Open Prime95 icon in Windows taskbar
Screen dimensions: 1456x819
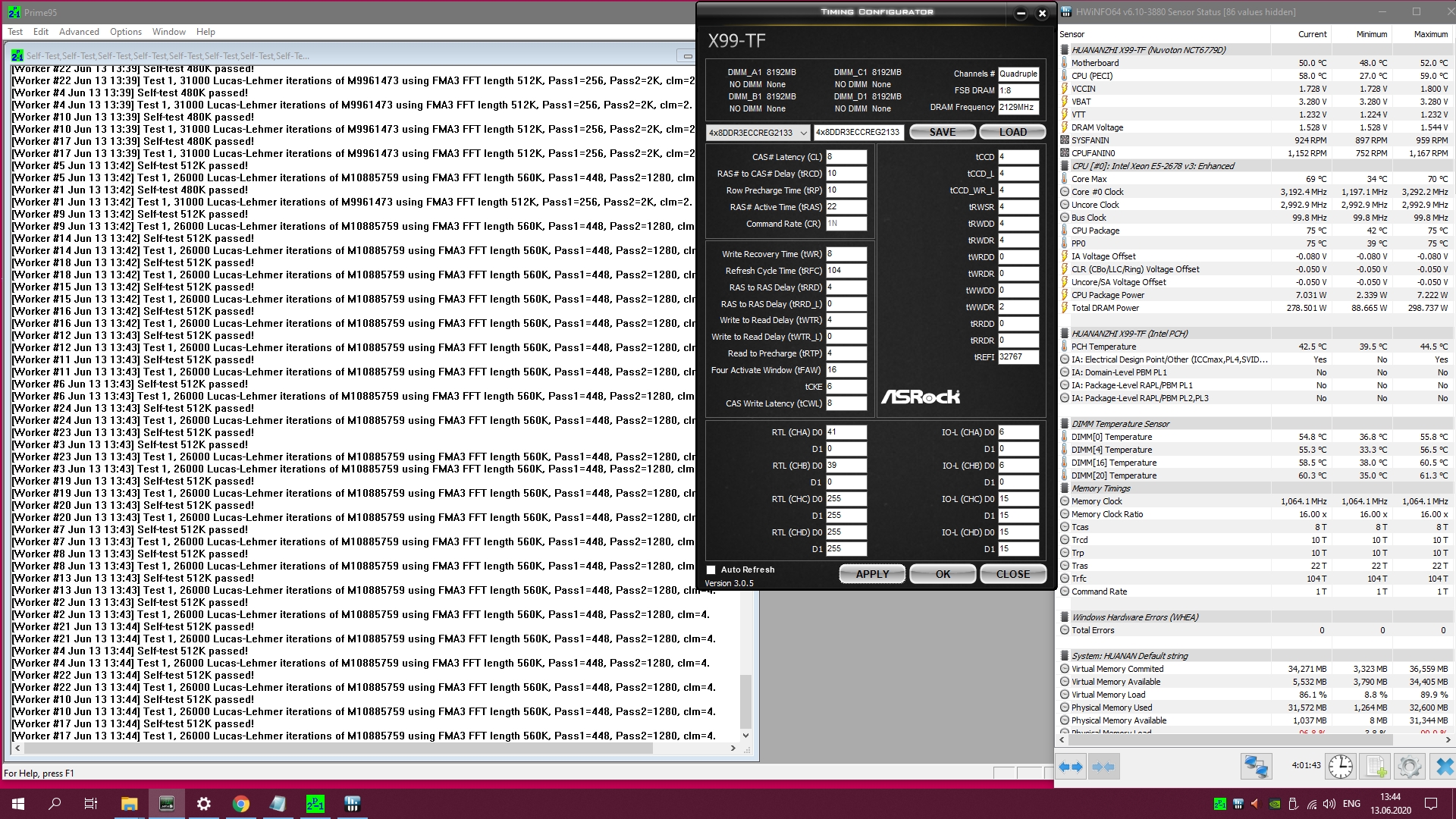(315, 804)
